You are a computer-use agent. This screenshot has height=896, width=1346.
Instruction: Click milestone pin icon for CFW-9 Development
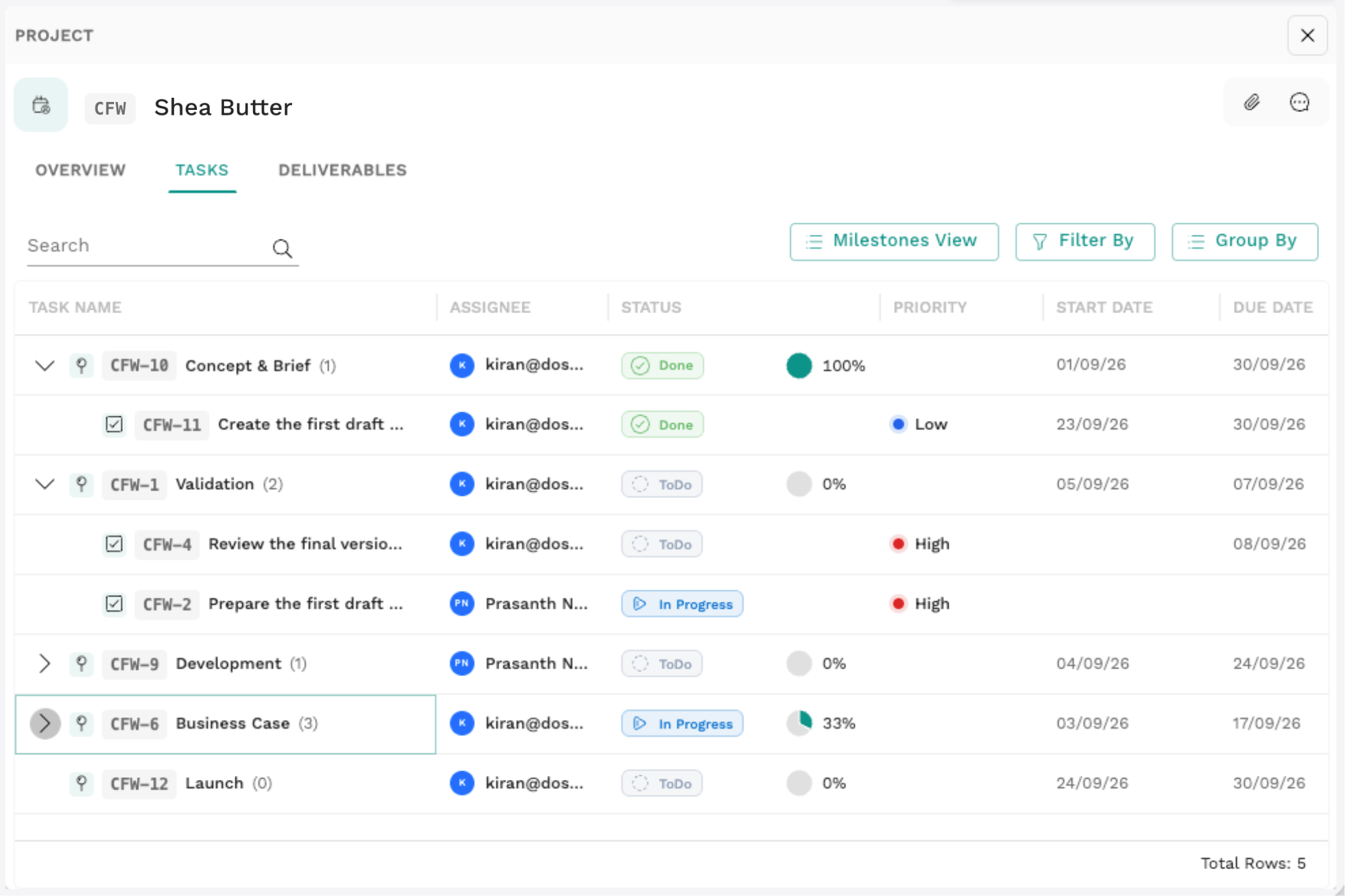click(x=82, y=664)
